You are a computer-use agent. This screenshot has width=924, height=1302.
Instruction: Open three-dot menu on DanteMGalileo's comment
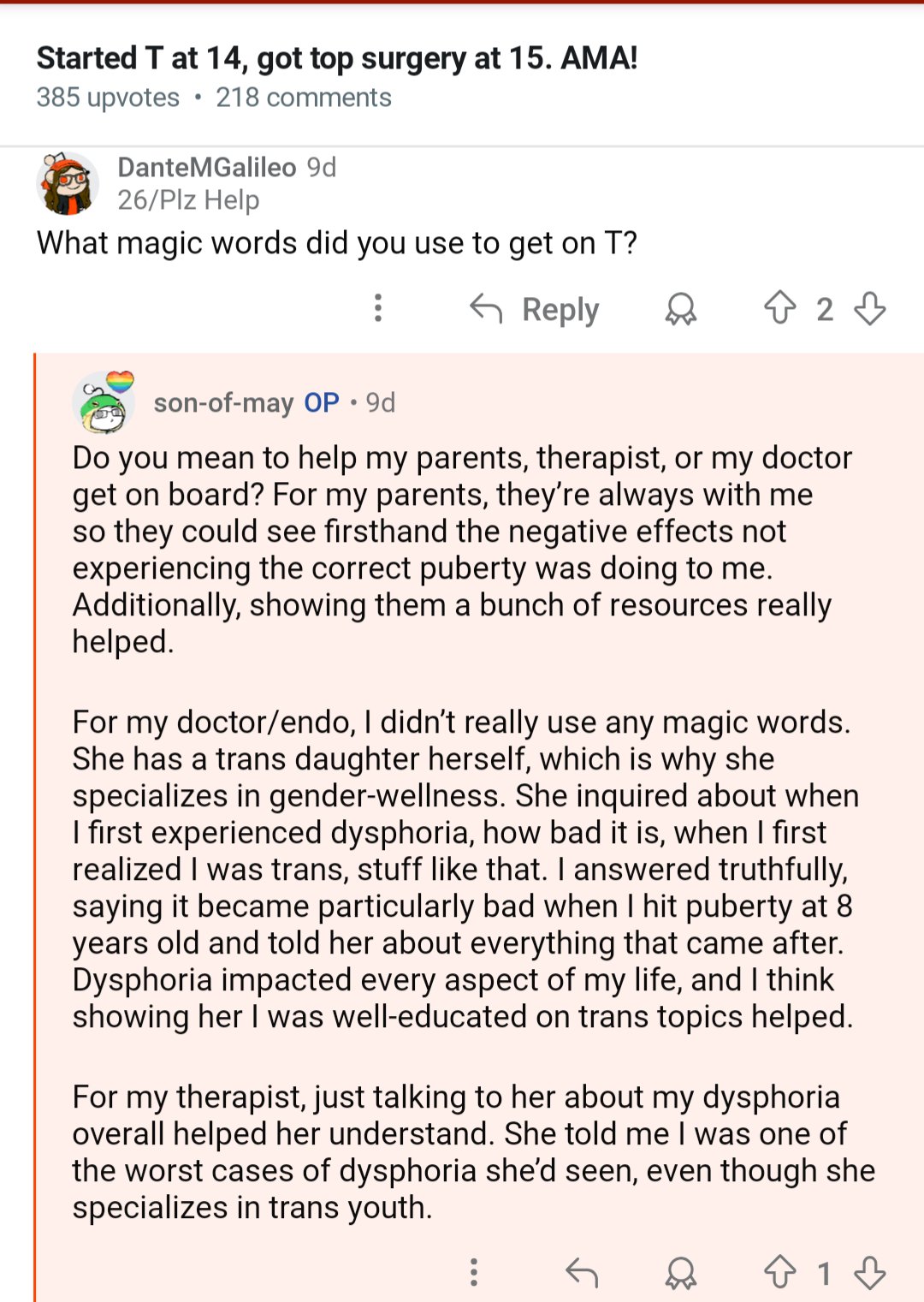coord(378,308)
